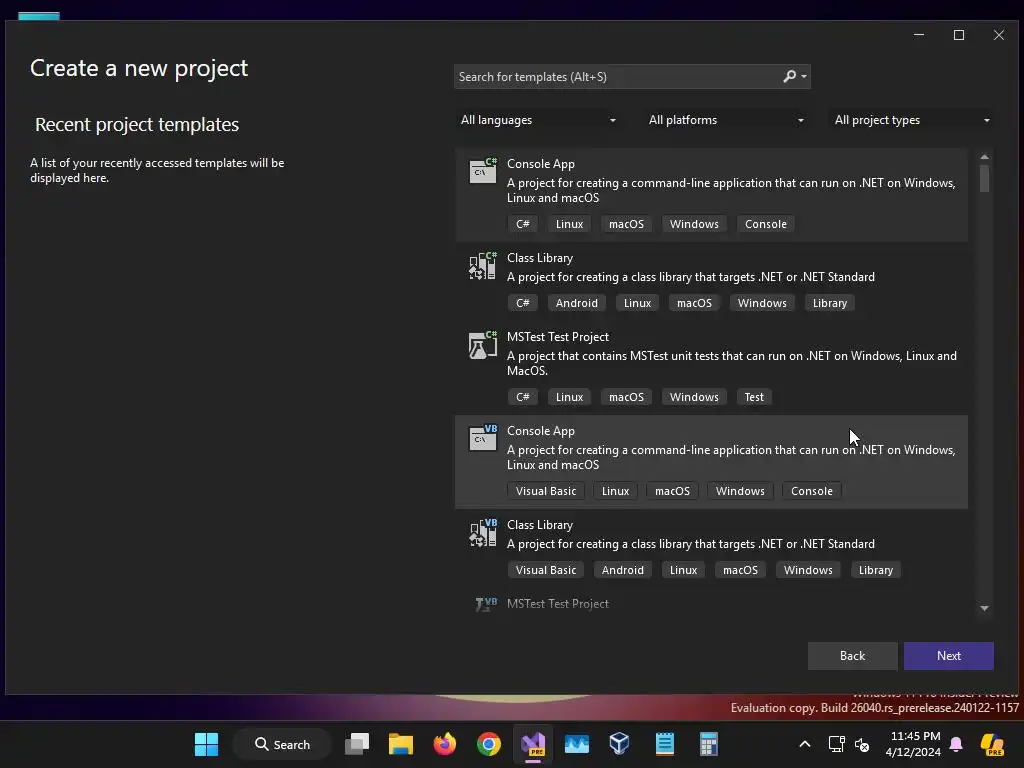The image size is (1024, 768).
Task: Click Linux tag on MSTest Test Project
Action: click(569, 397)
